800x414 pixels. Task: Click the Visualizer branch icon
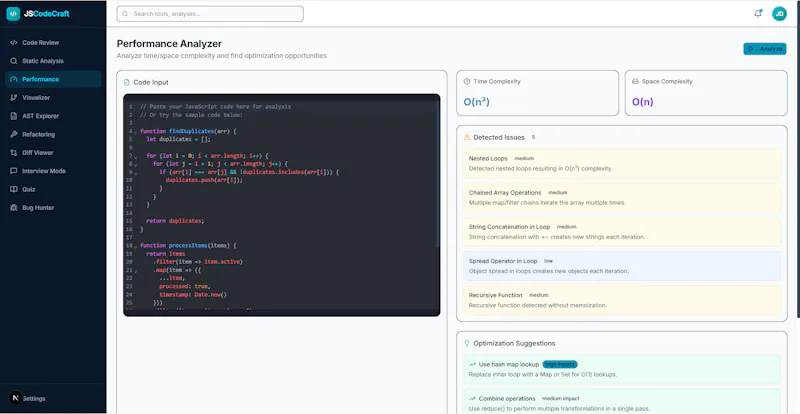(14, 98)
